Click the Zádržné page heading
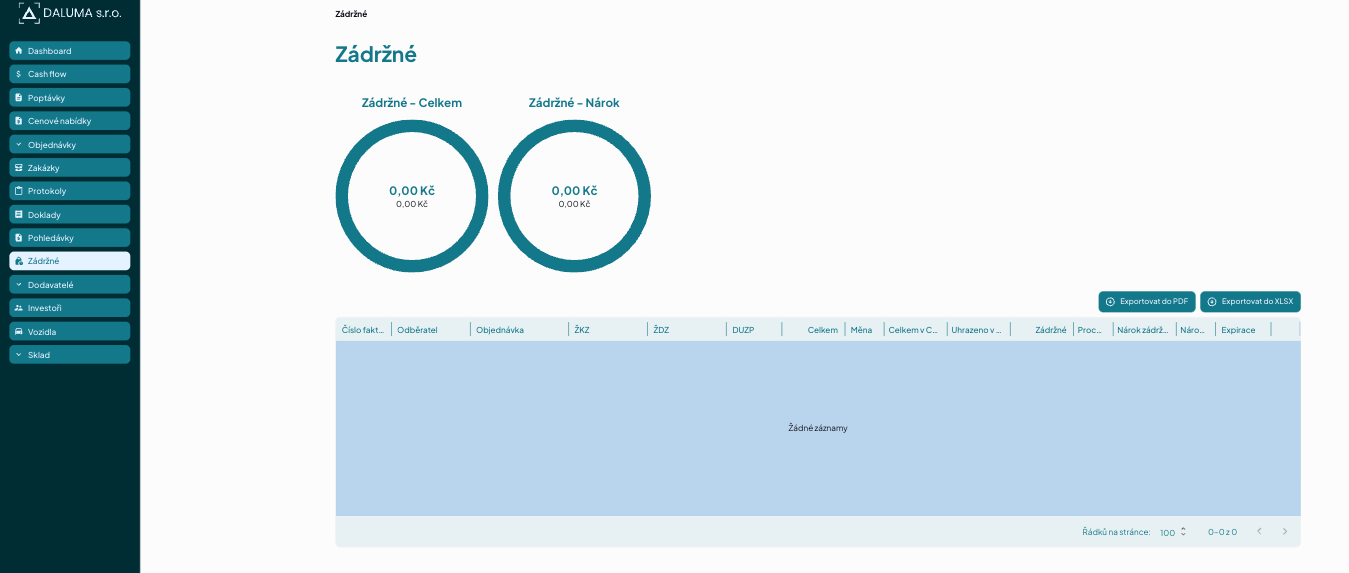 click(x=376, y=54)
